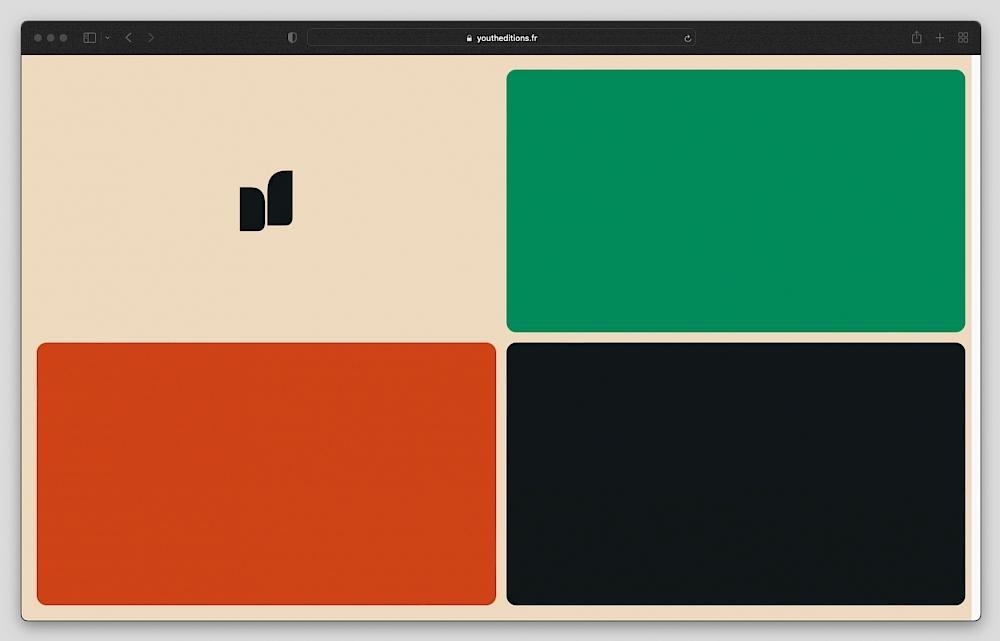Open a new tab with the plus icon
The image size is (1000, 641).
coord(939,38)
